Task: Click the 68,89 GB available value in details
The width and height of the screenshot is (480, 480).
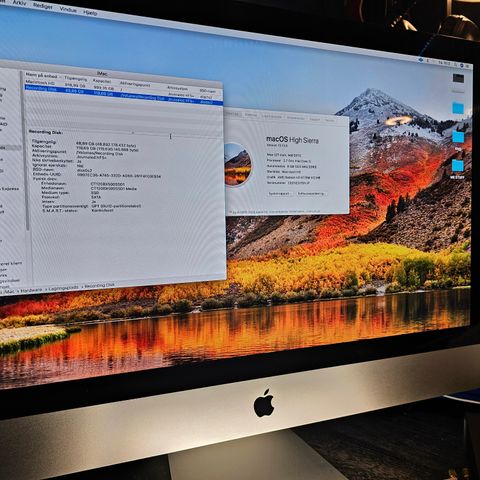Action: coord(106,144)
